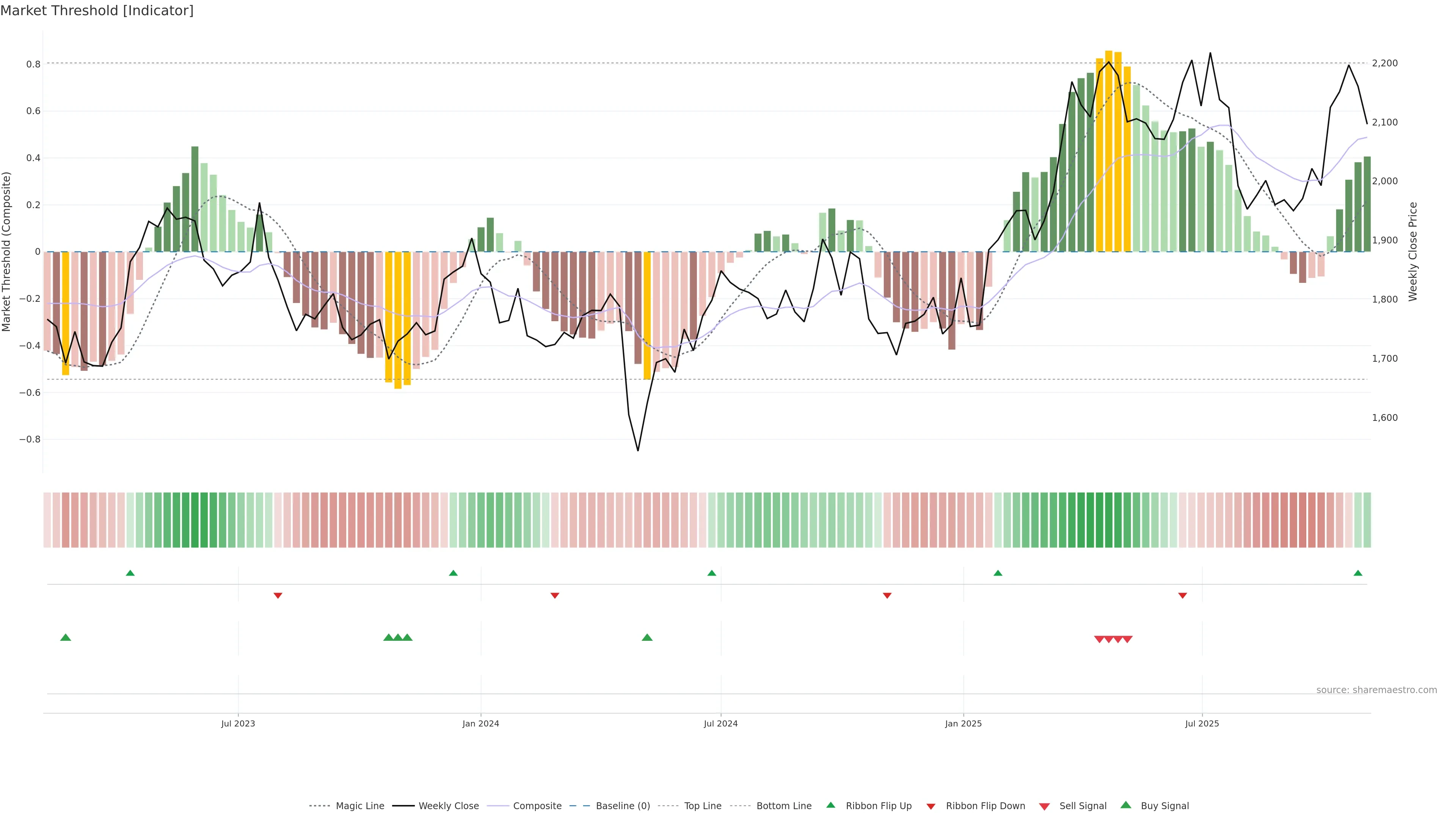Click the ribbon flip up marker at far right
Image resolution: width=1456 pixels, height=819 pixels.
(x=1358, y=573)
